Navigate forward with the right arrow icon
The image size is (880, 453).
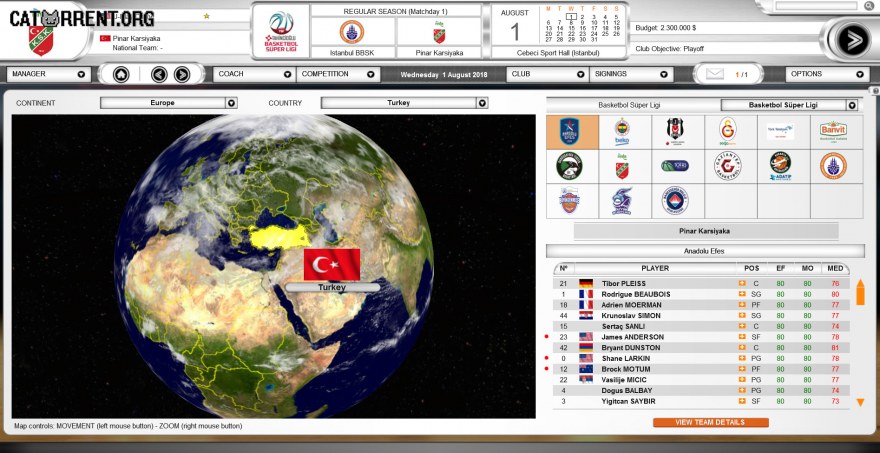[181, 74]
